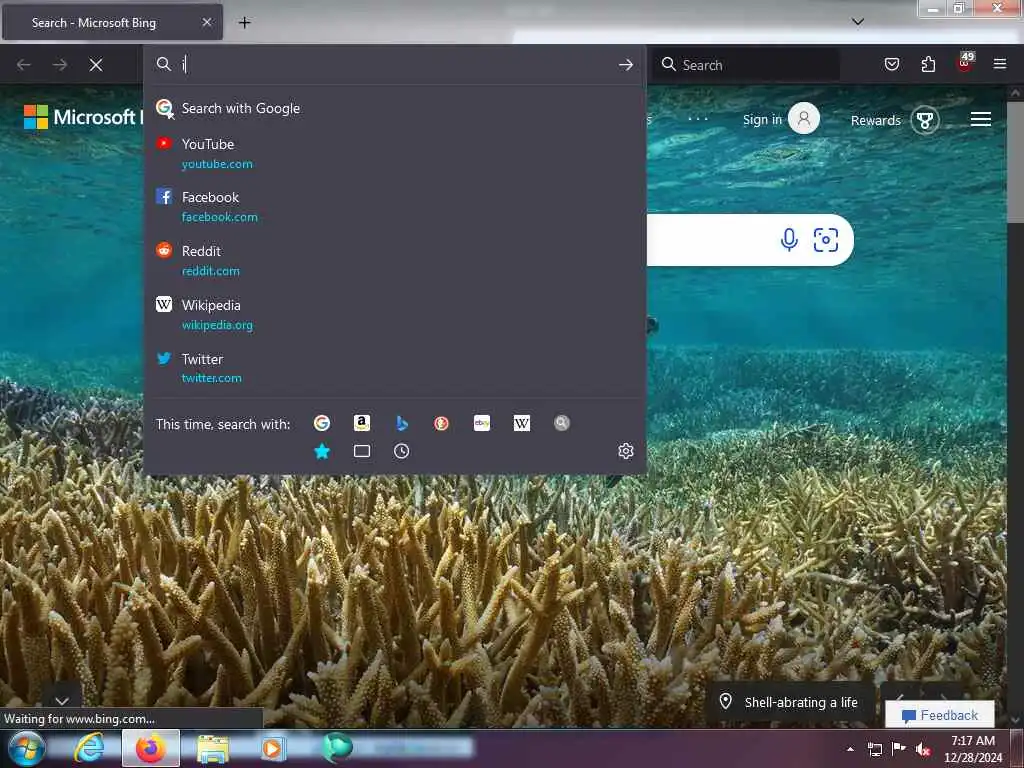This screenshot has height=768, width=1024.
Task: Search history with clock icon
Action: pos(402,451)
